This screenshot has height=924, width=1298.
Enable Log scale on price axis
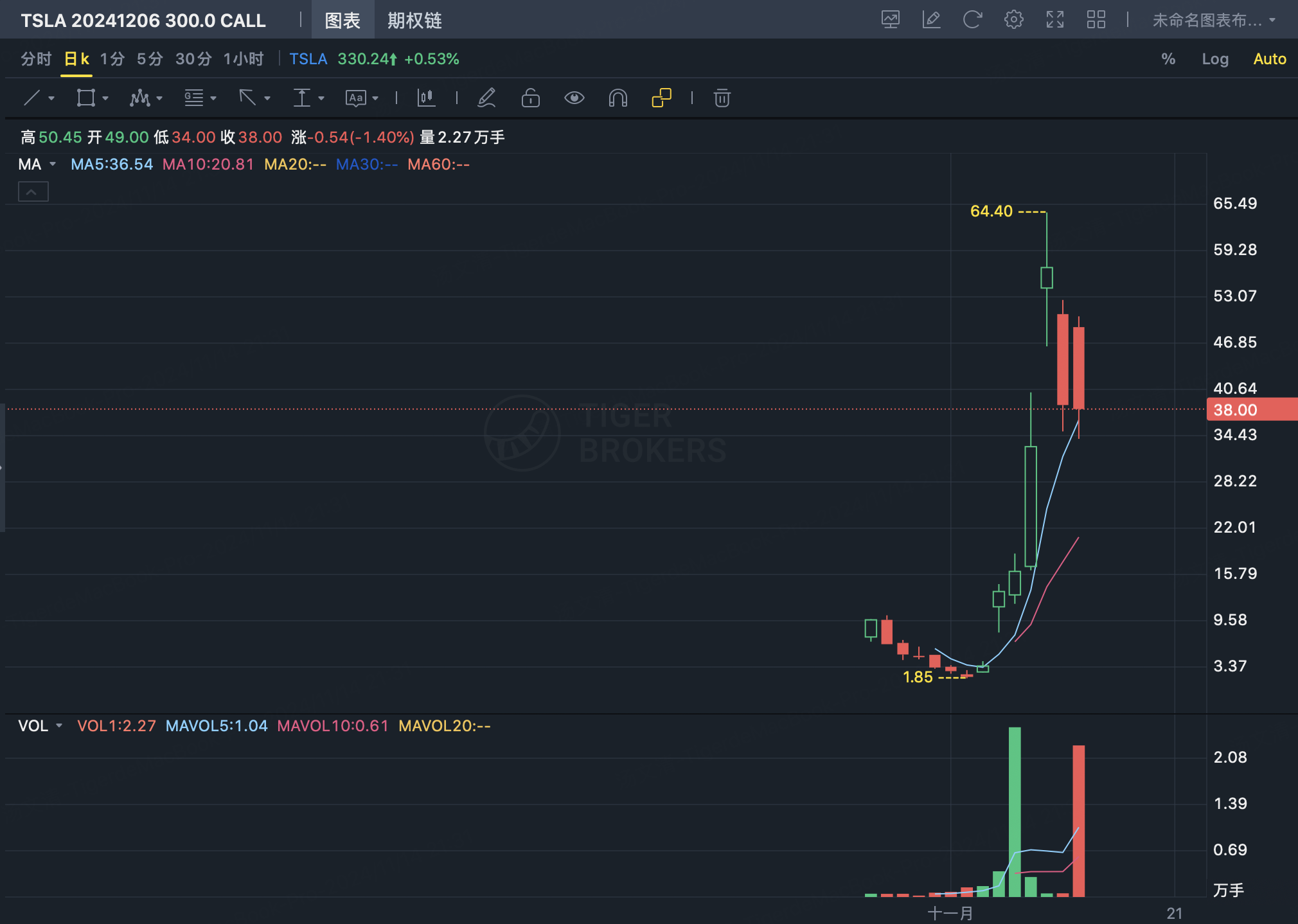pyautogui.click(x=1214, y=59)
